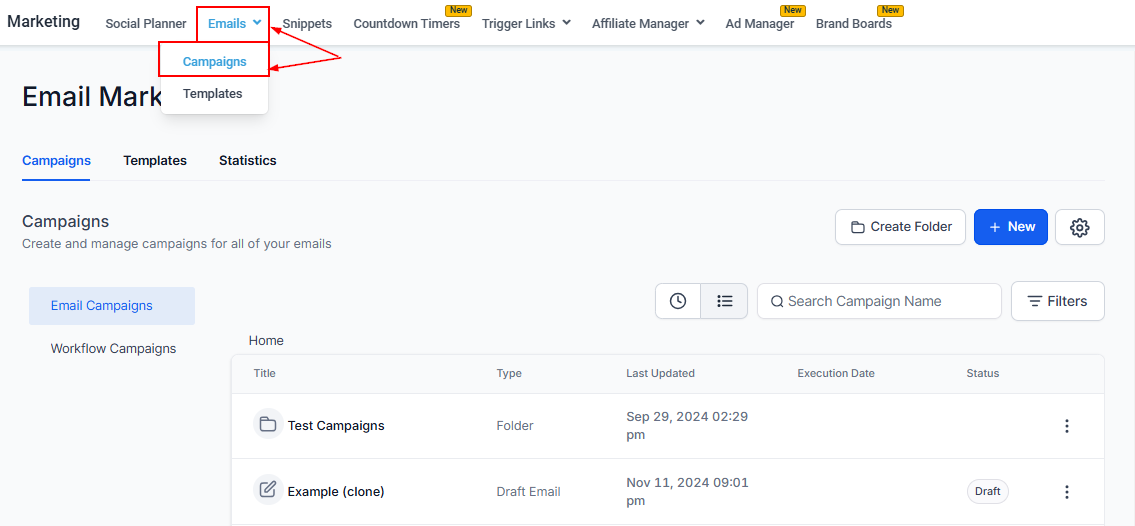Select Workflow Campaigns in the sidebar
This screenshot has width=1135, height=526.
point(113,349)
